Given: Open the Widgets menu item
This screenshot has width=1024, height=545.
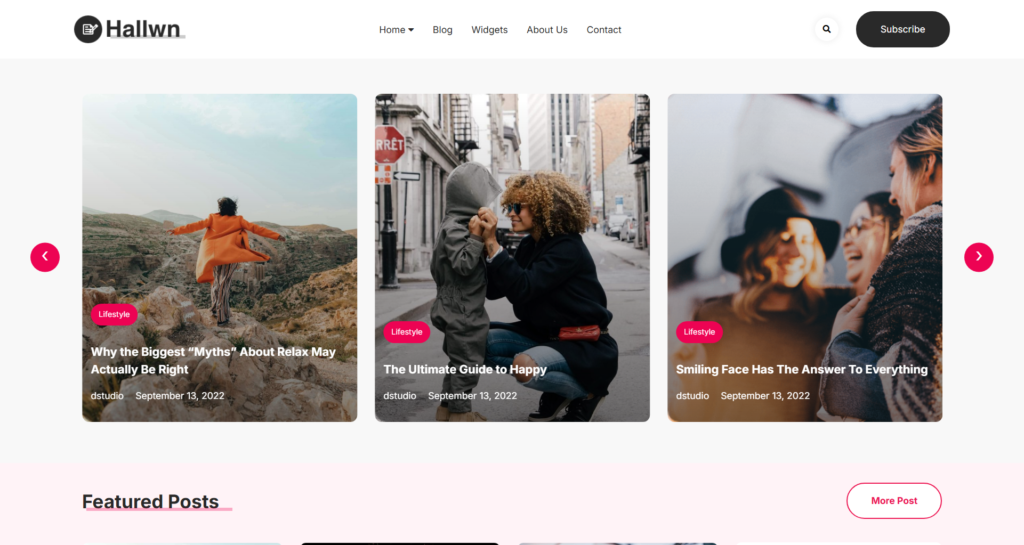Looking at the screenshot, I should coord(489,30).
